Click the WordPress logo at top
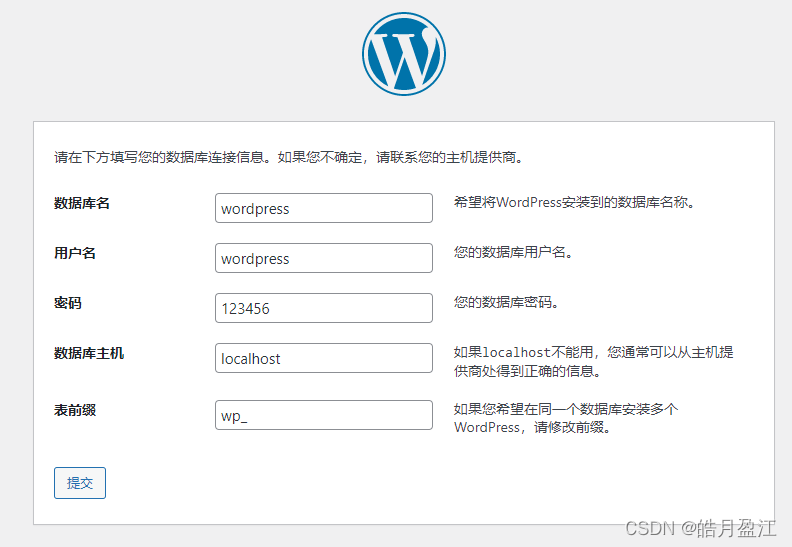Image resolution: width=792 pixels, height=547 pixels. tap(404, 54)
